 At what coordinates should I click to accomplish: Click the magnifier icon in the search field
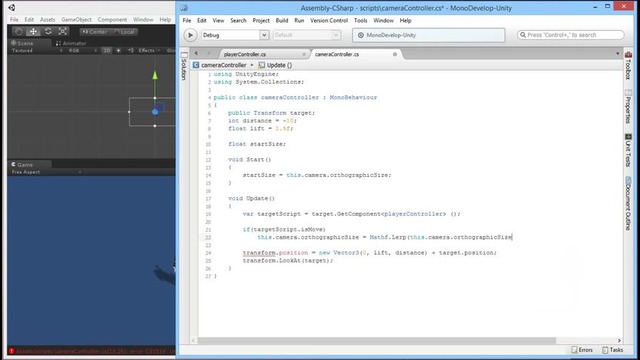click(x=523, y=35)
